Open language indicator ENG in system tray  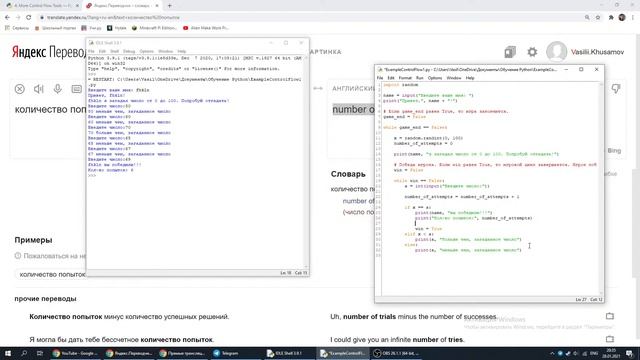[594, 353]
